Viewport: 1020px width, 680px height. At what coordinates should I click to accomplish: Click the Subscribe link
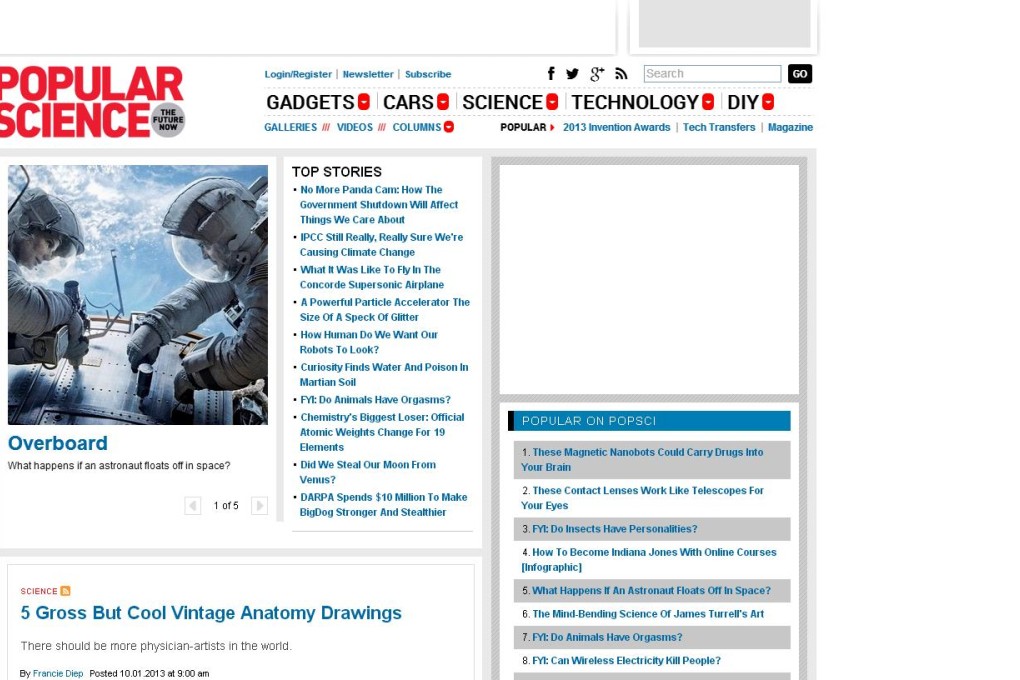(428, 74)
